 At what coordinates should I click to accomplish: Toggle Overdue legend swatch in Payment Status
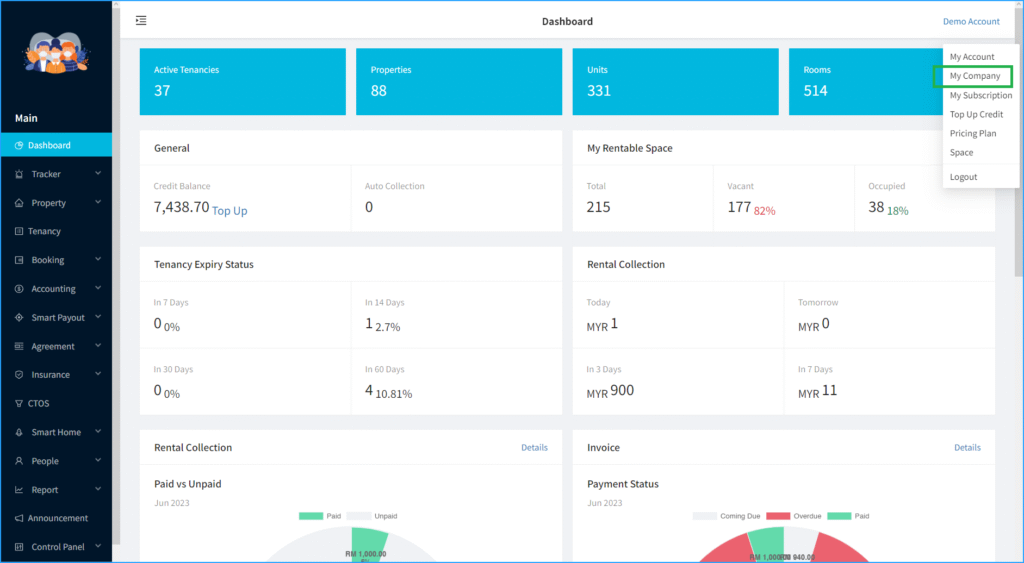(778, 516)
